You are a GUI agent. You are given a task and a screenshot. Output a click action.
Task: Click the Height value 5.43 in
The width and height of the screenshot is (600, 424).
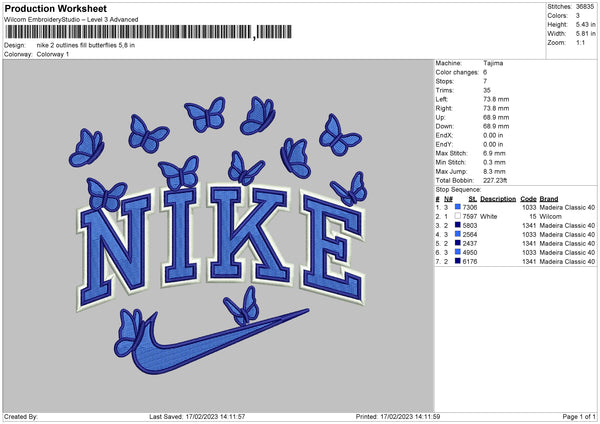[x=585, y=24]
